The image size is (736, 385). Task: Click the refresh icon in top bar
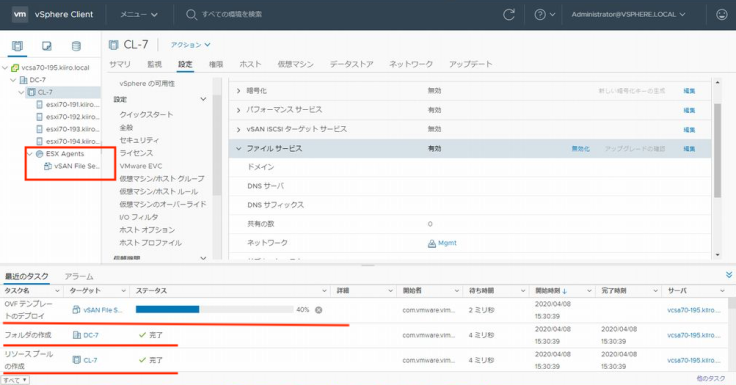[x=509, y=15]
